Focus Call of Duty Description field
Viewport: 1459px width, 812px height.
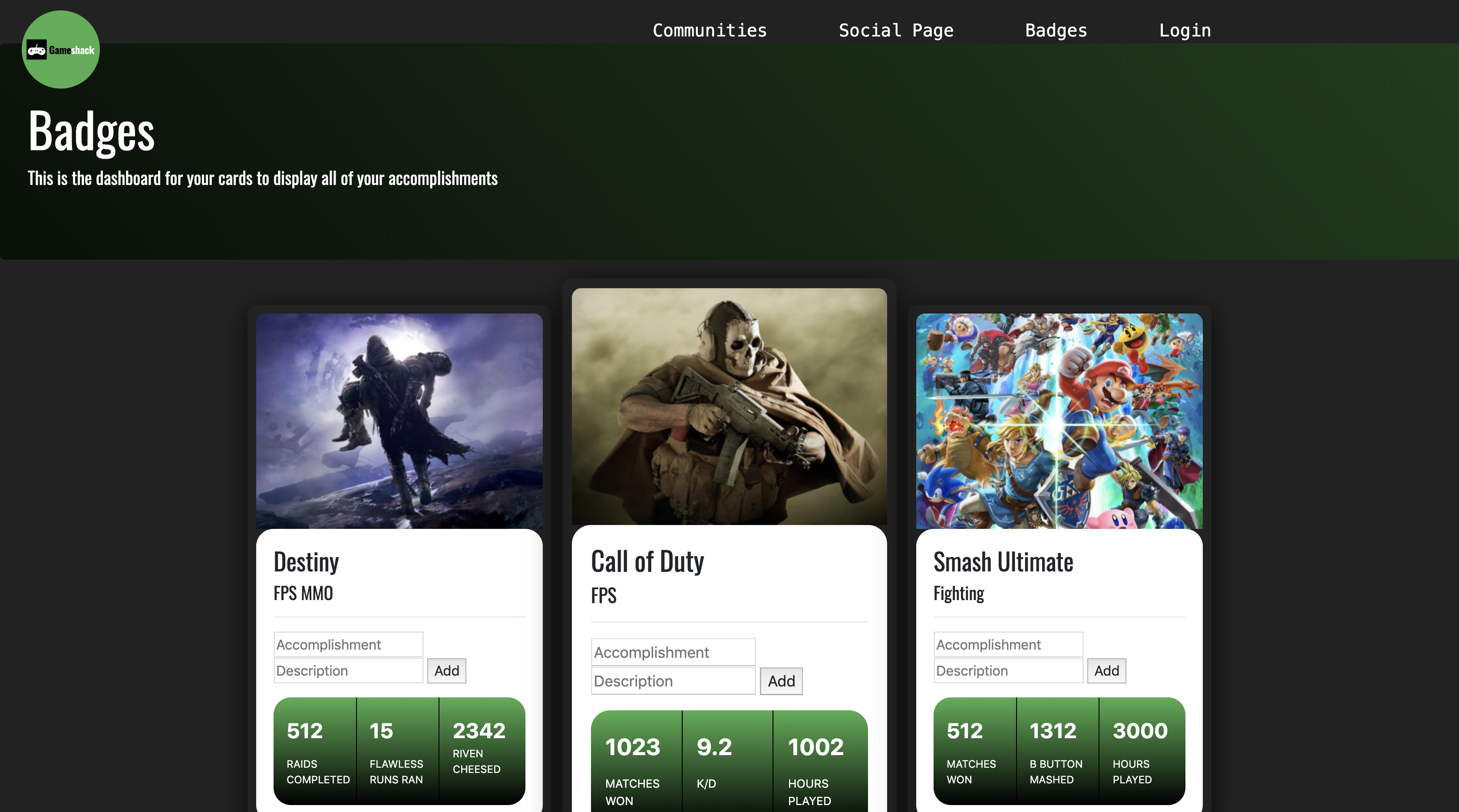tap(672, 680)
